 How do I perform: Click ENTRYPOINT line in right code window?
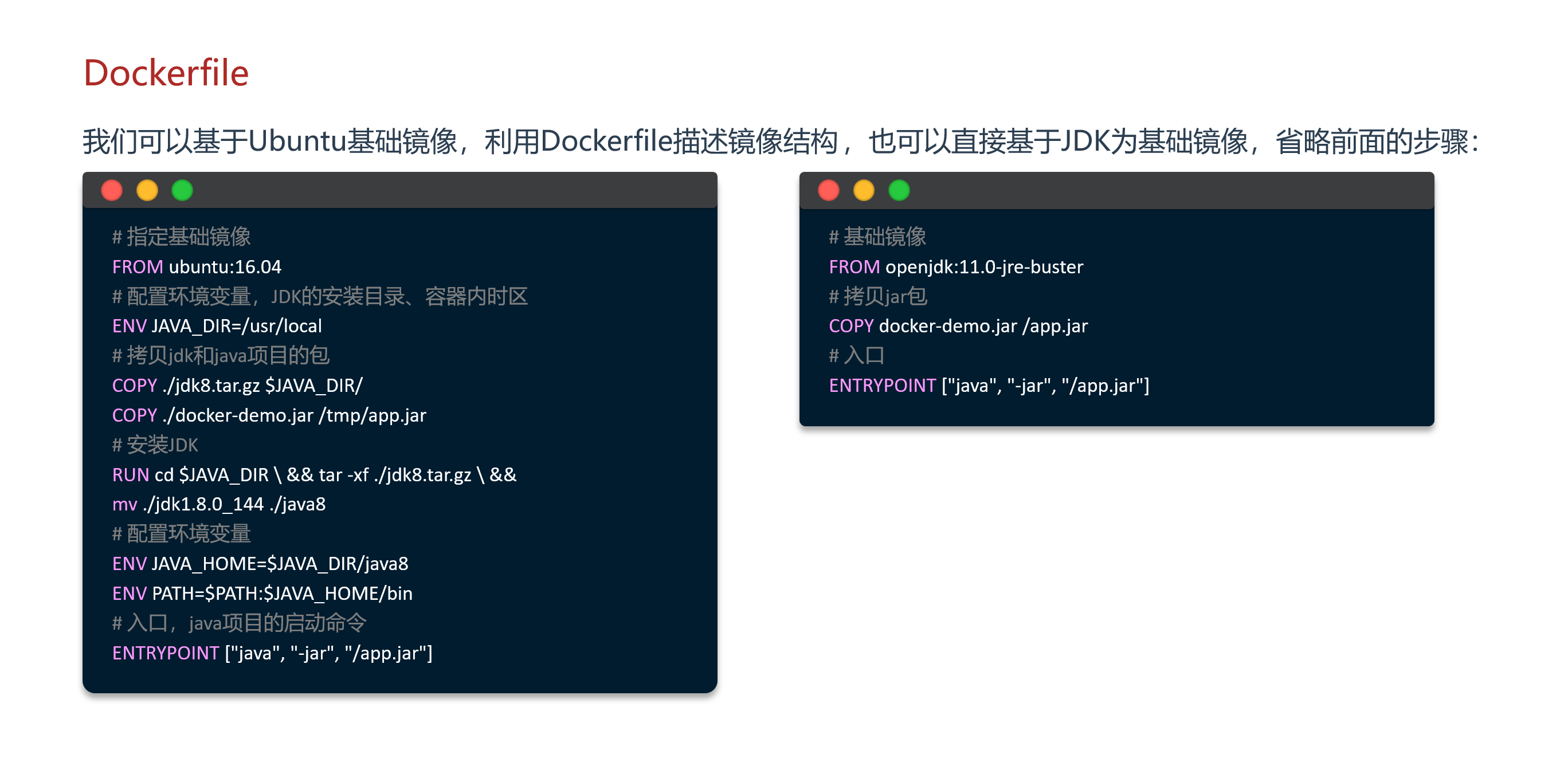(988, 385)
